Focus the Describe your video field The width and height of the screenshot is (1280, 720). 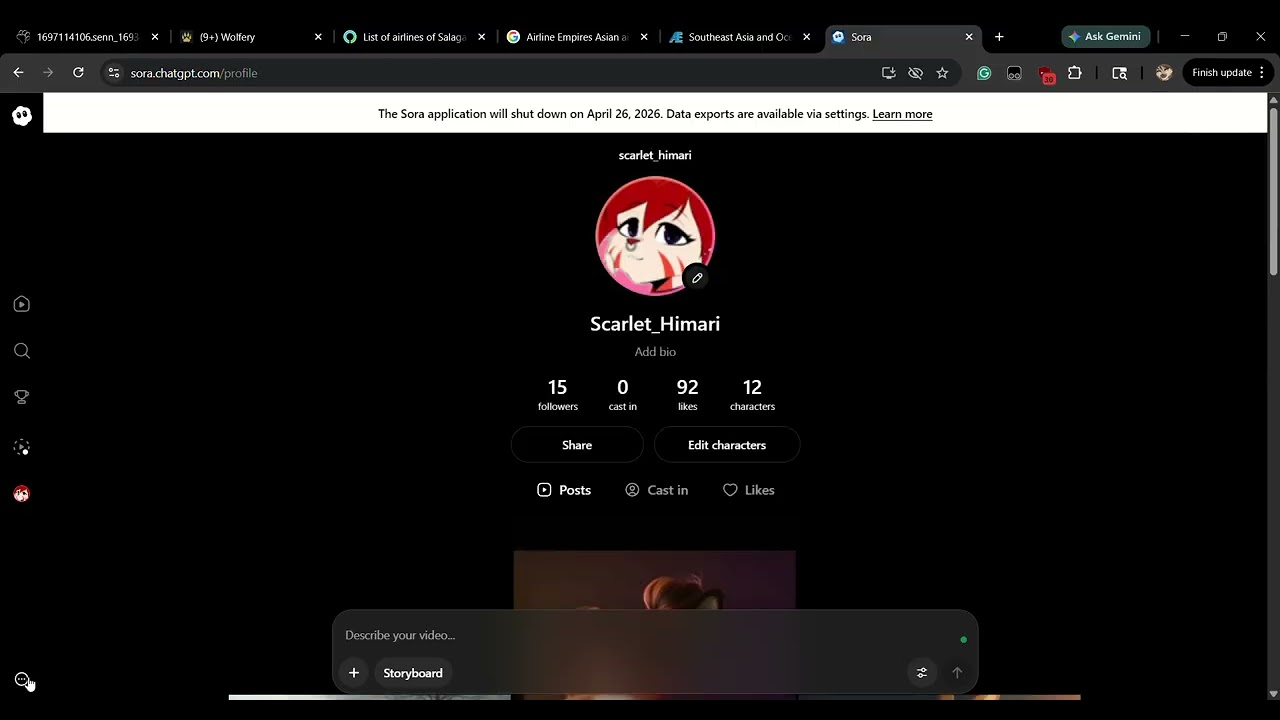[640, 635]
